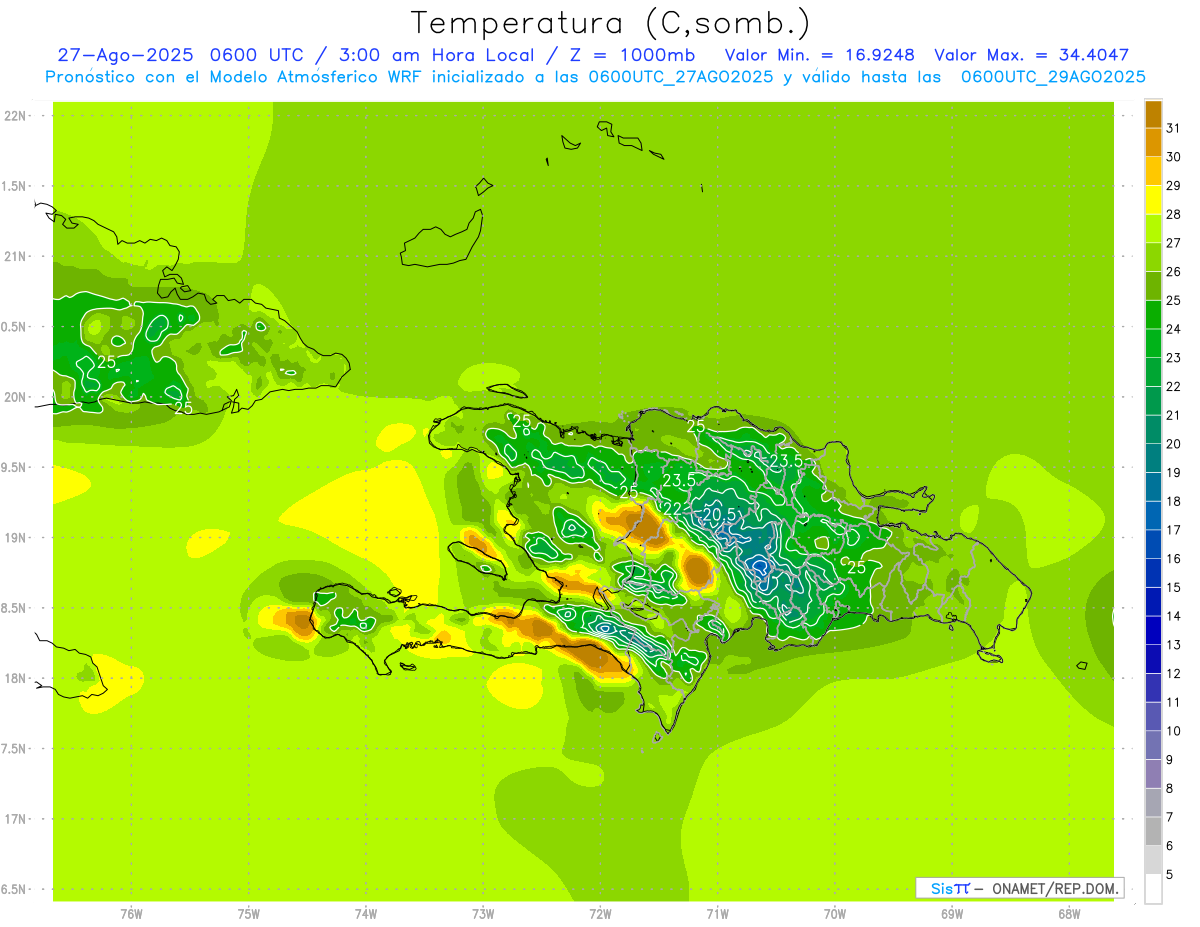Click the '18' color bar scale label
The height and width of the screenshot is (927, 1200).
[x=1174, y=501]
